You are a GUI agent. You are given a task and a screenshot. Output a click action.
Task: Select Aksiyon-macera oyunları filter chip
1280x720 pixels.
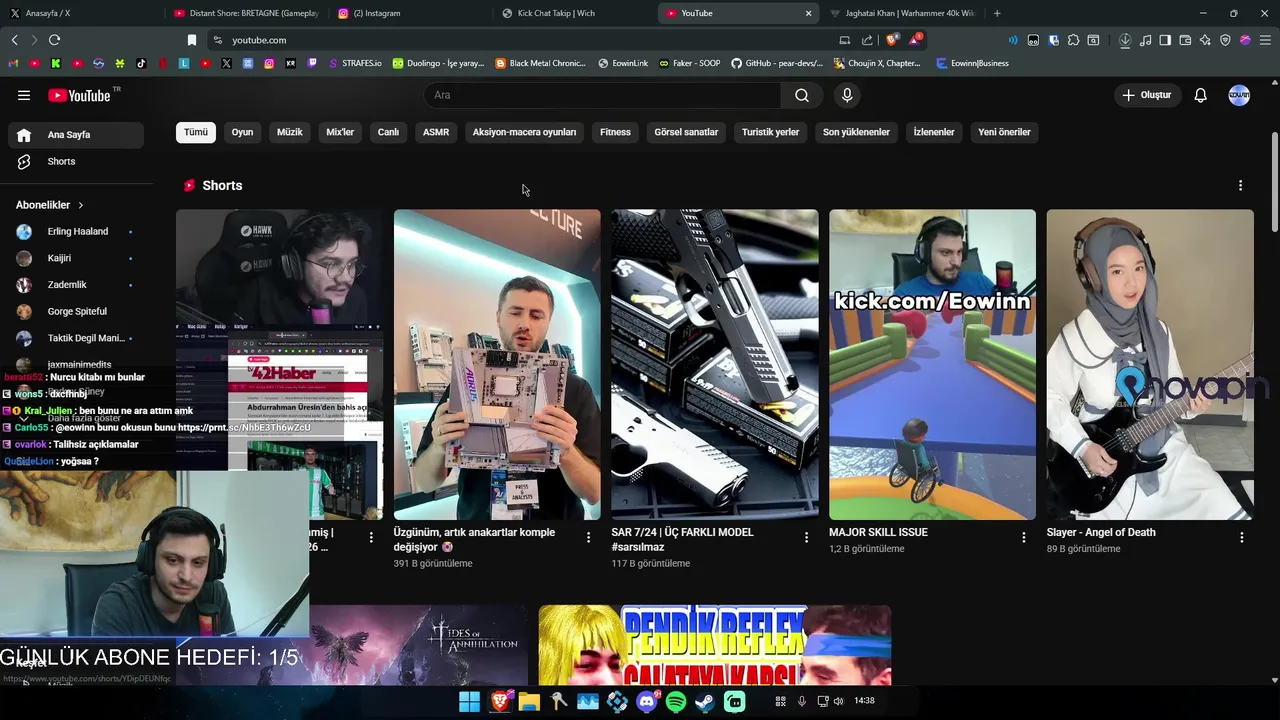coord(524,132)
